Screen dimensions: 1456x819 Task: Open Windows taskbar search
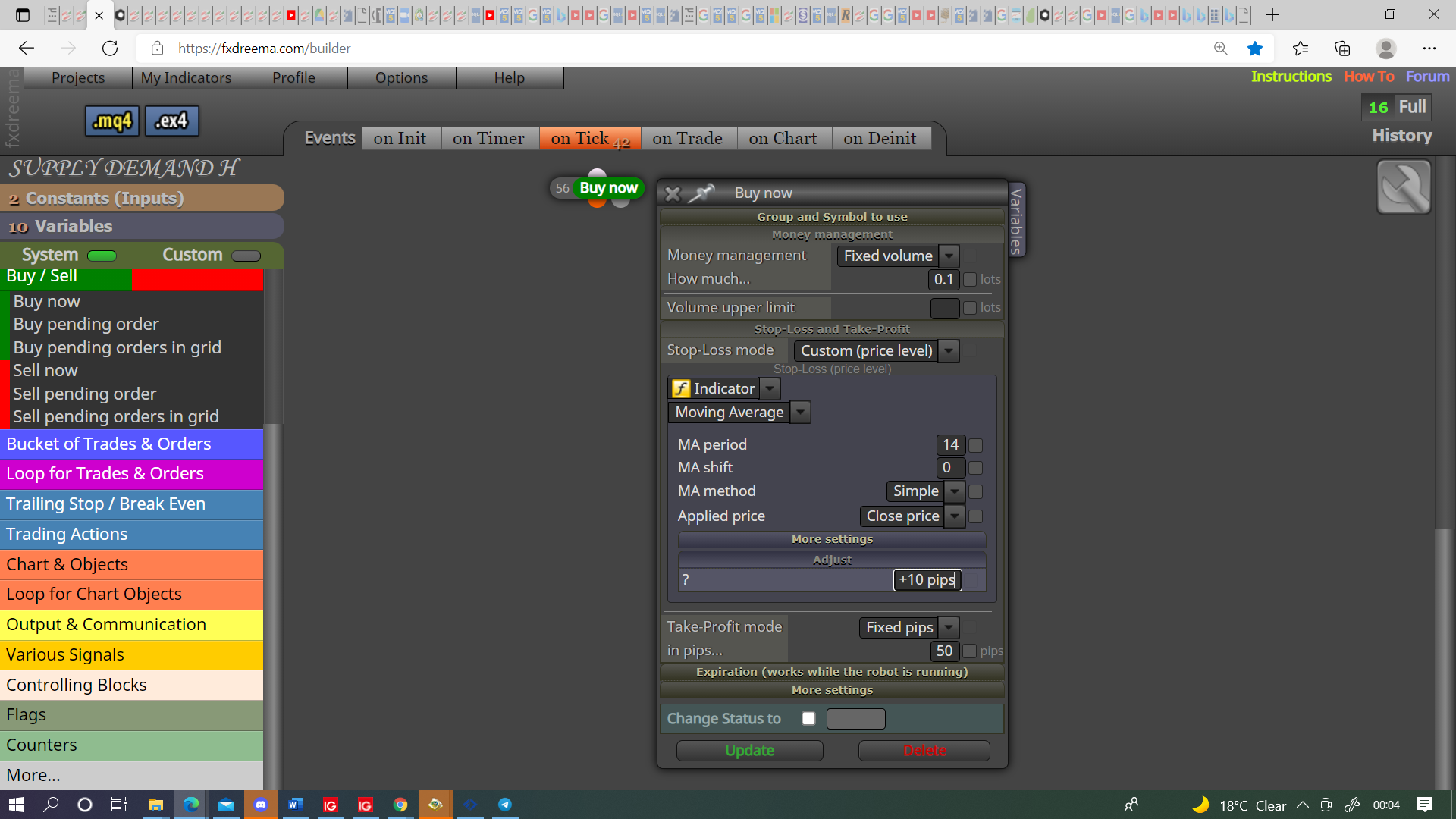point(51,805)
